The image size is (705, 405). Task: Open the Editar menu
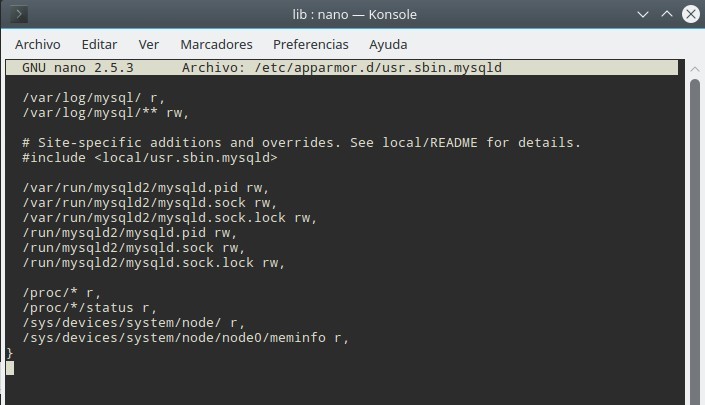click(x=99, y=45)
